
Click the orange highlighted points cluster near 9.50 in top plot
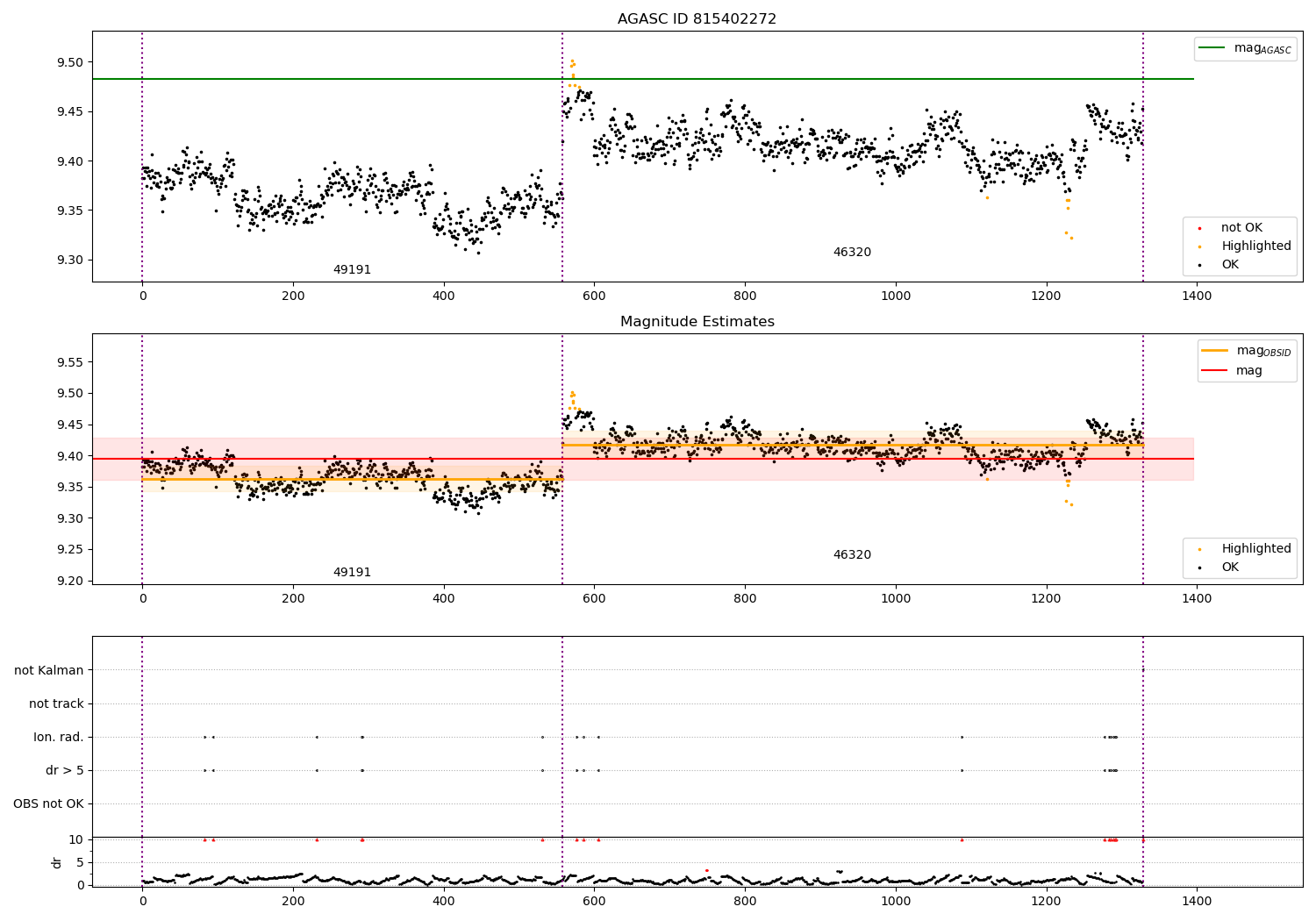[572, 73]
